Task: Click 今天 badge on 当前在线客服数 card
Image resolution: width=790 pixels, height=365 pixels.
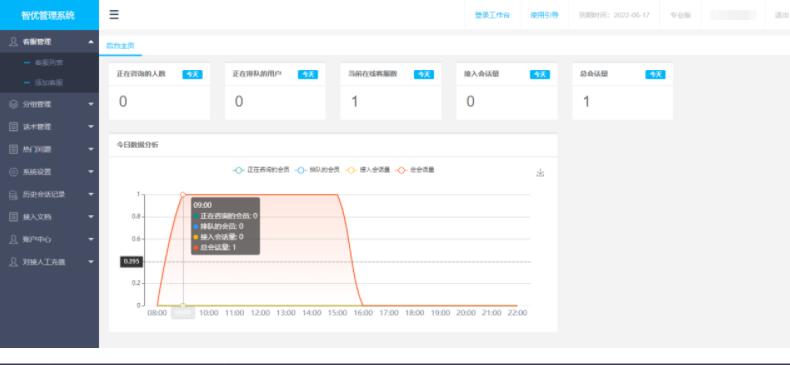Action: (424, 75)
